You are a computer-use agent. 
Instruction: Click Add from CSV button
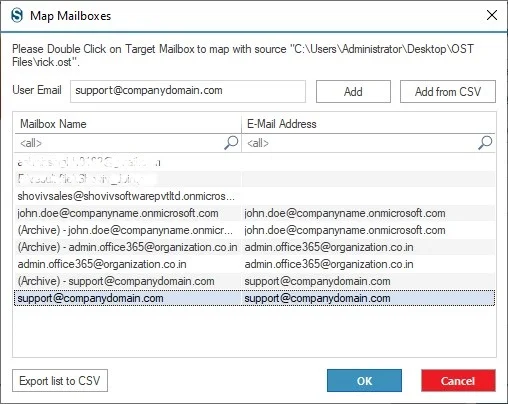448,91
